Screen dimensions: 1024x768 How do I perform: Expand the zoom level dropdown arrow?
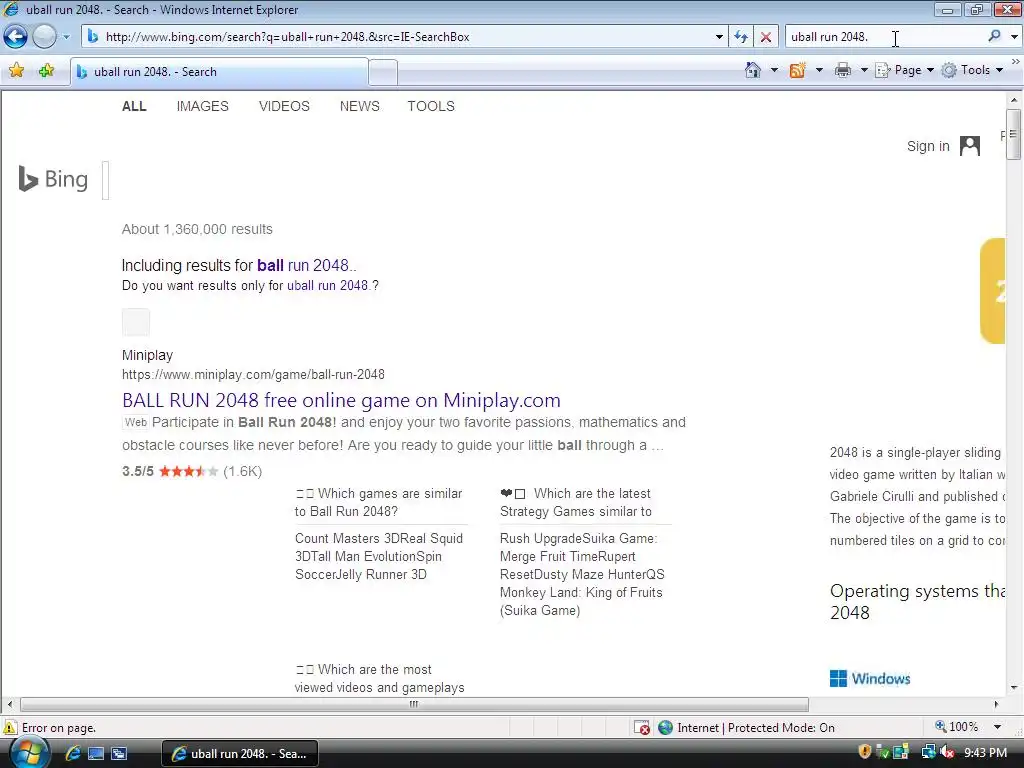(x=997, y=727)
